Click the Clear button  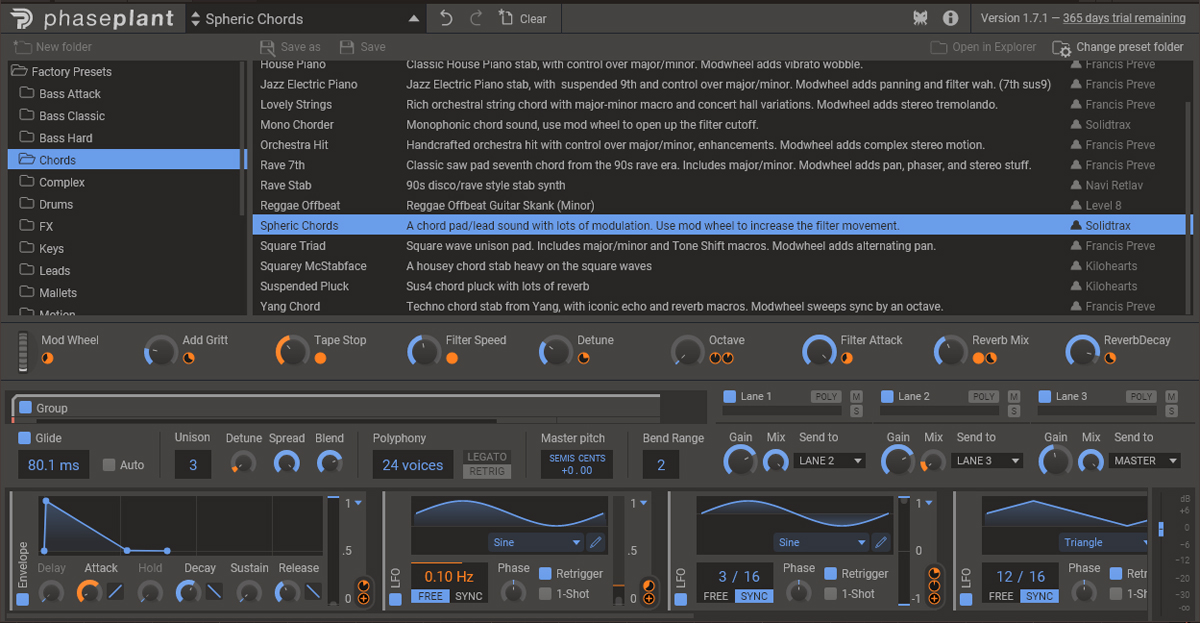tap(523, 18)
